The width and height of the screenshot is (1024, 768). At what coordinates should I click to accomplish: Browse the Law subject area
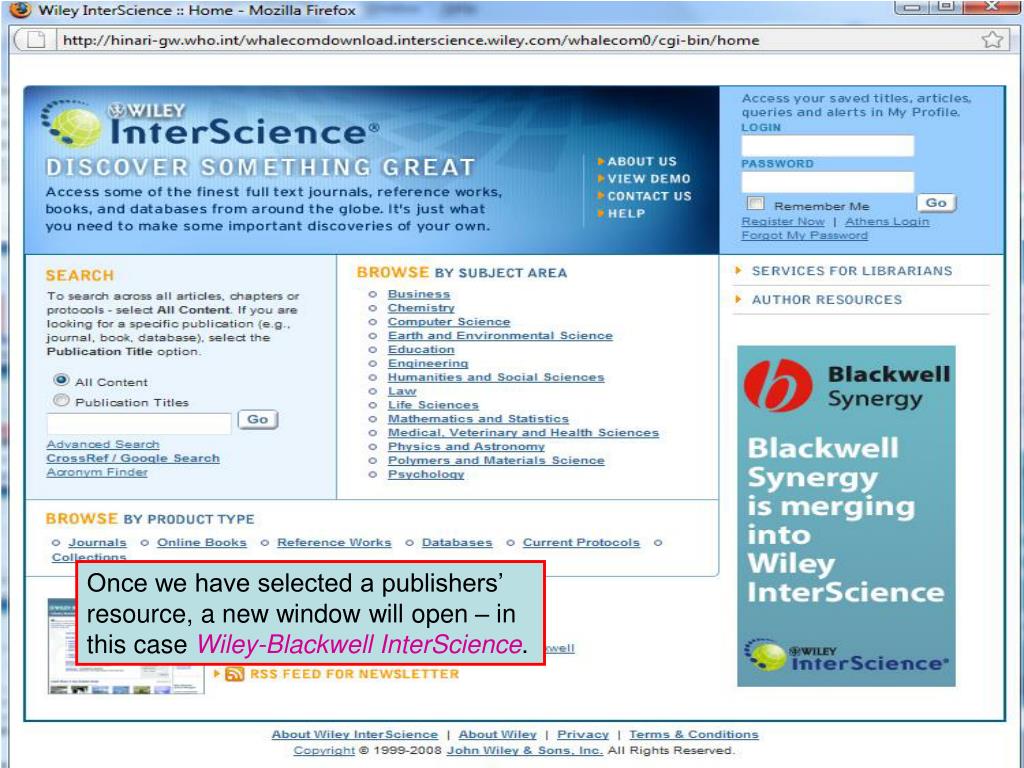point(402,391)
